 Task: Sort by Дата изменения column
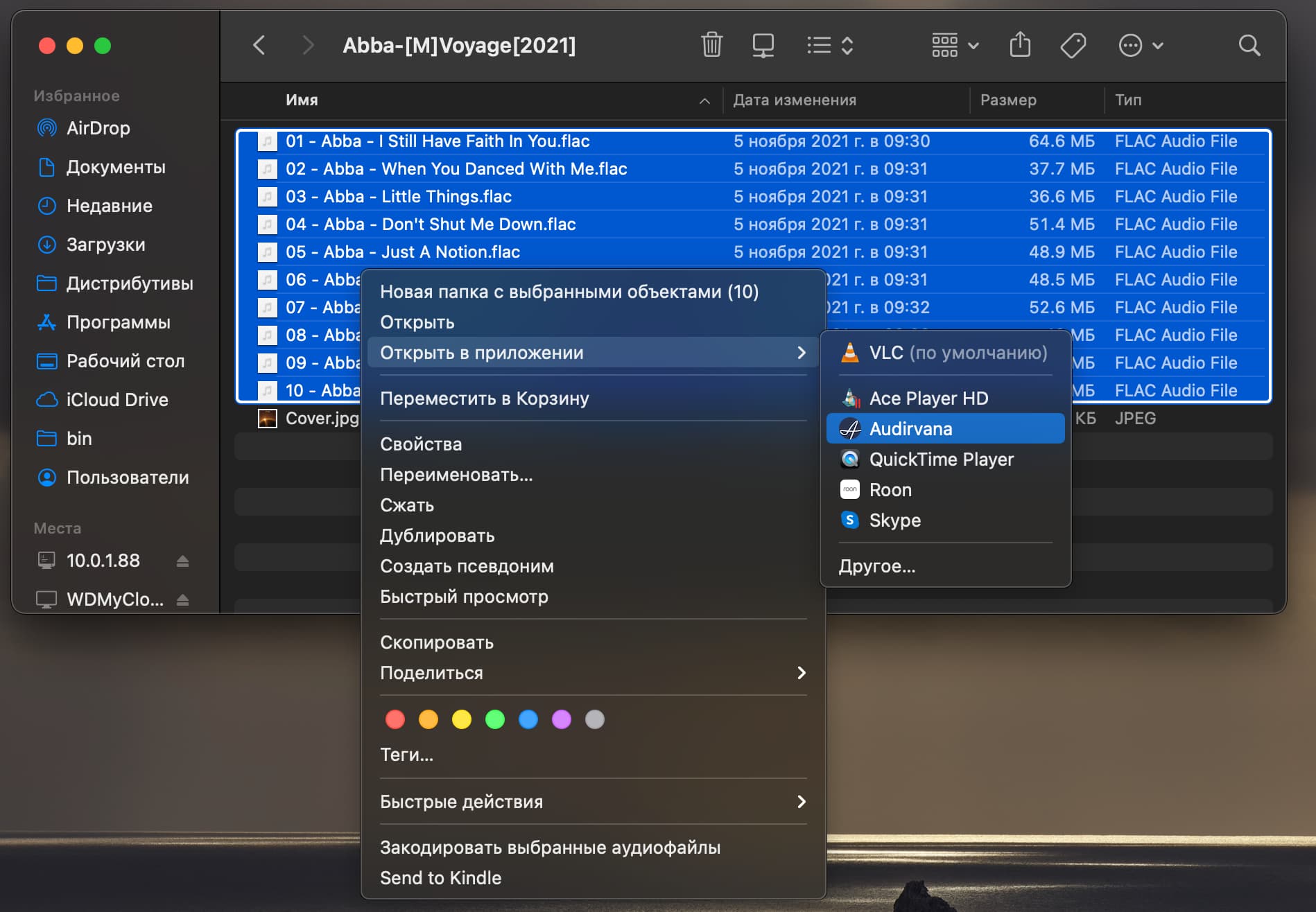click(795, 100)
